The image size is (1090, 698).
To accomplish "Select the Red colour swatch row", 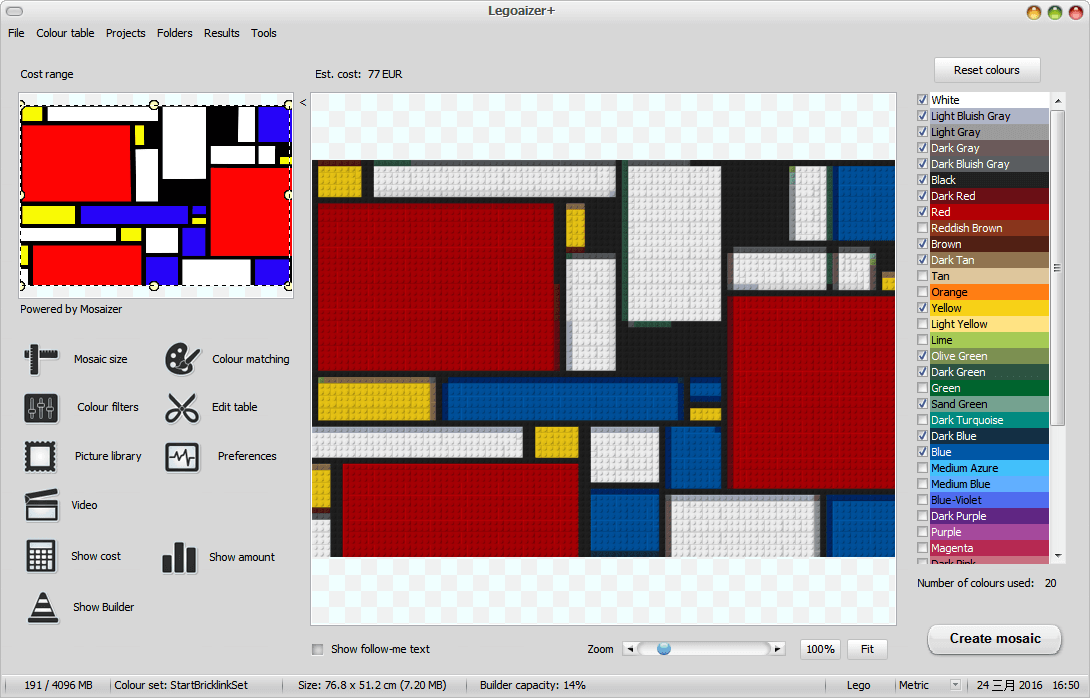I will 989,212.
